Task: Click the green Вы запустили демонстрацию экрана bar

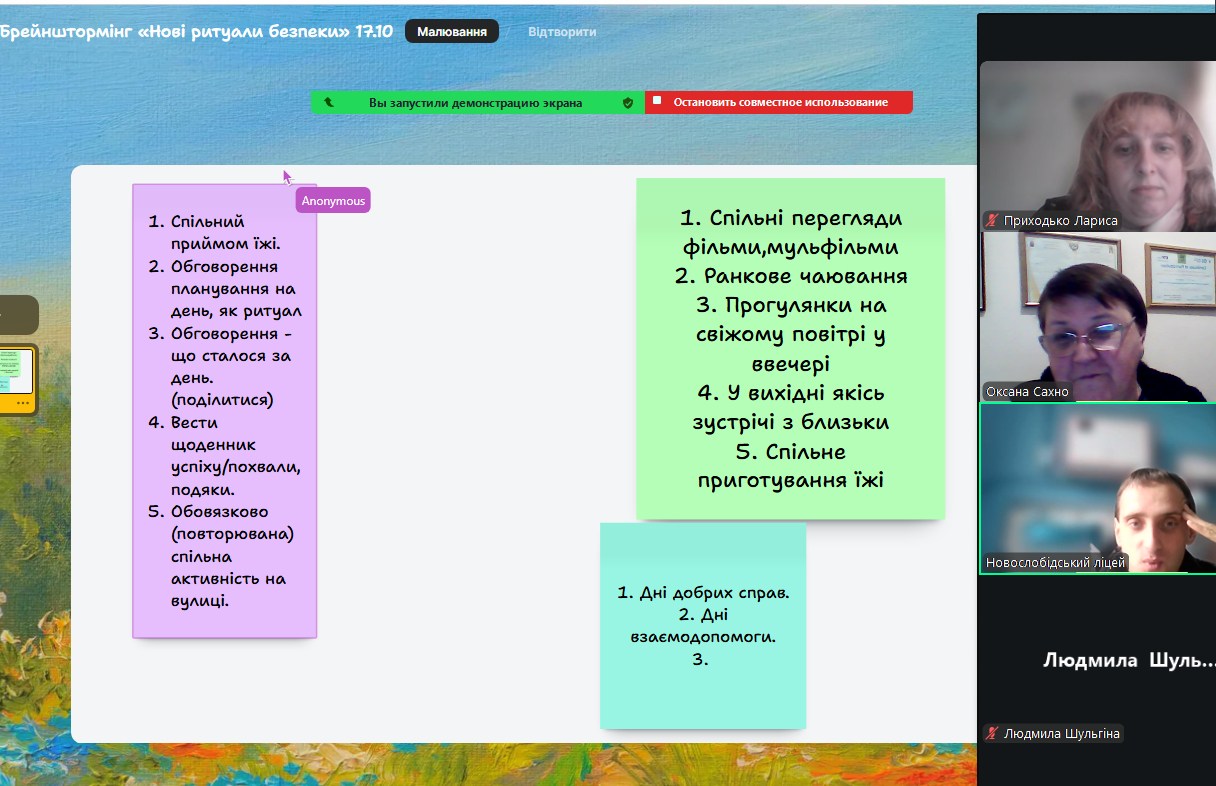Action: tap(475, 102)
